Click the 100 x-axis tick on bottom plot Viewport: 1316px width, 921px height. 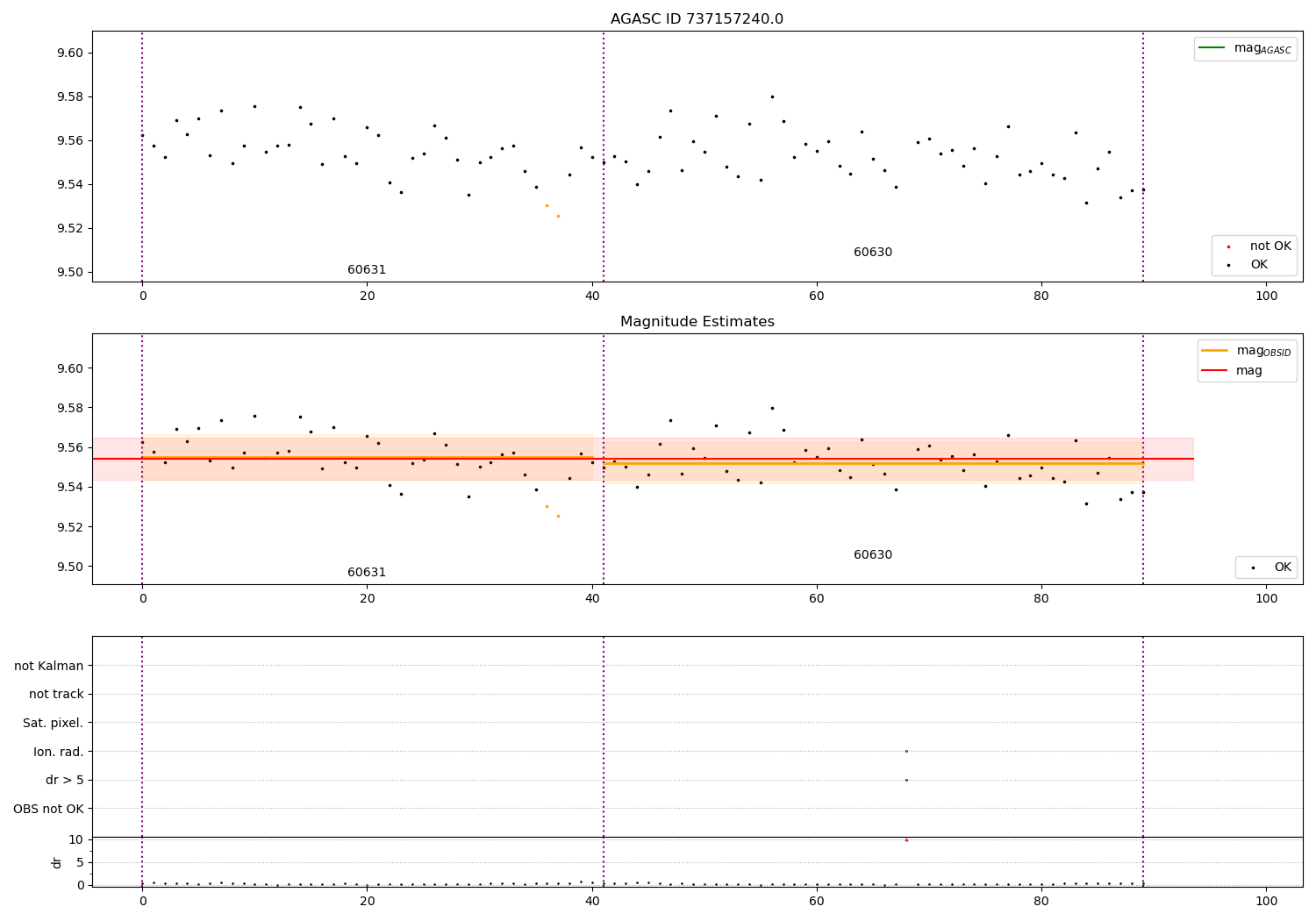pos(1266,901)
